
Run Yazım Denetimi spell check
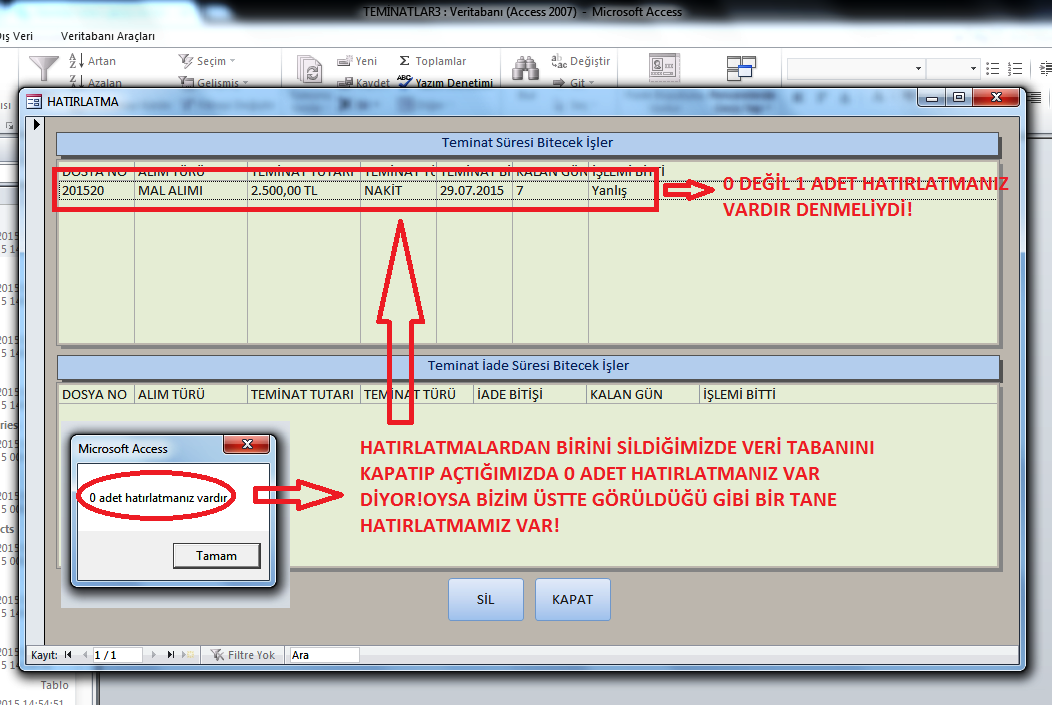[x=445, y=83]
